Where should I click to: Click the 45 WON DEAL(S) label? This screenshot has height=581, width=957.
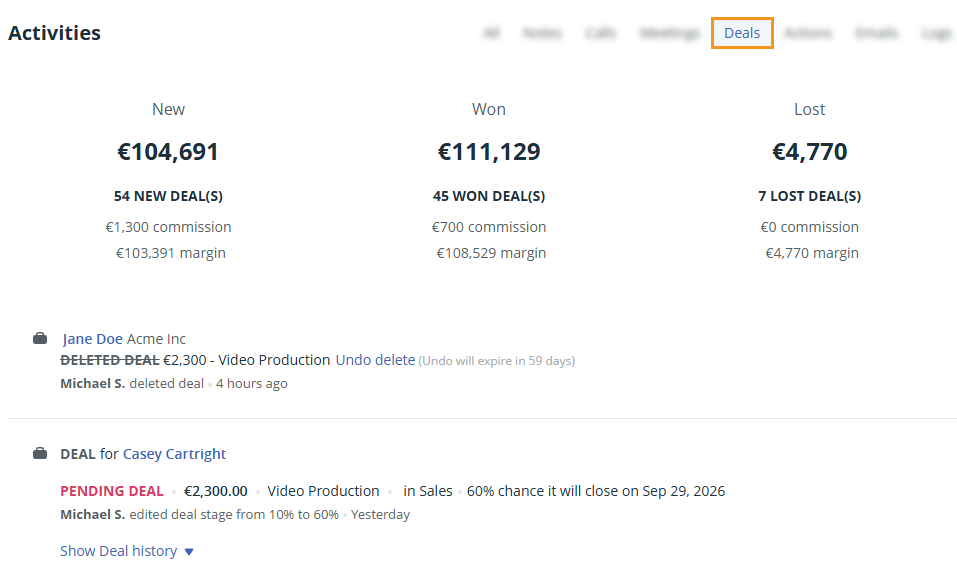point(489,197)
